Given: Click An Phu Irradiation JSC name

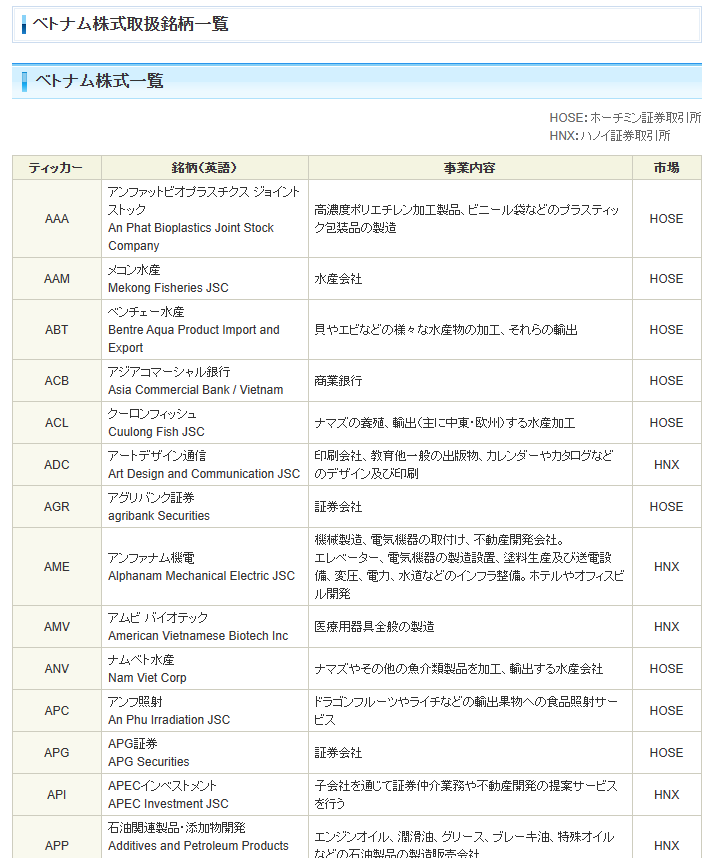Looking at the screenshot, I should [x=169, y=720].
